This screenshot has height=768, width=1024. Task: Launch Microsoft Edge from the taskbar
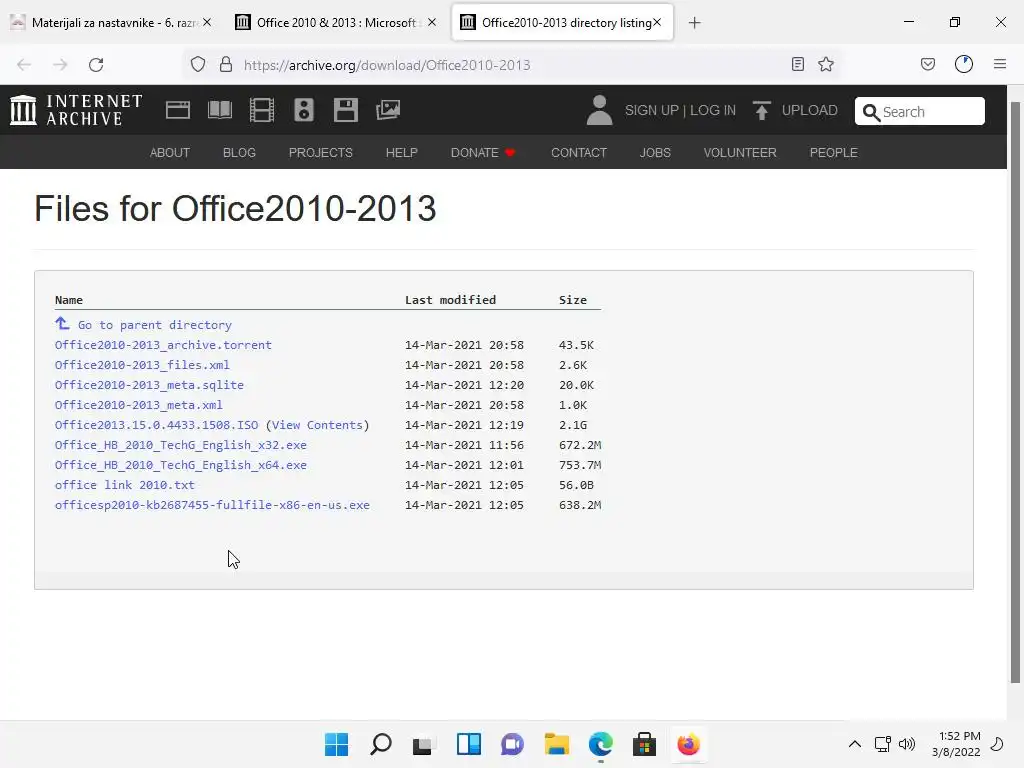[600, 744]
